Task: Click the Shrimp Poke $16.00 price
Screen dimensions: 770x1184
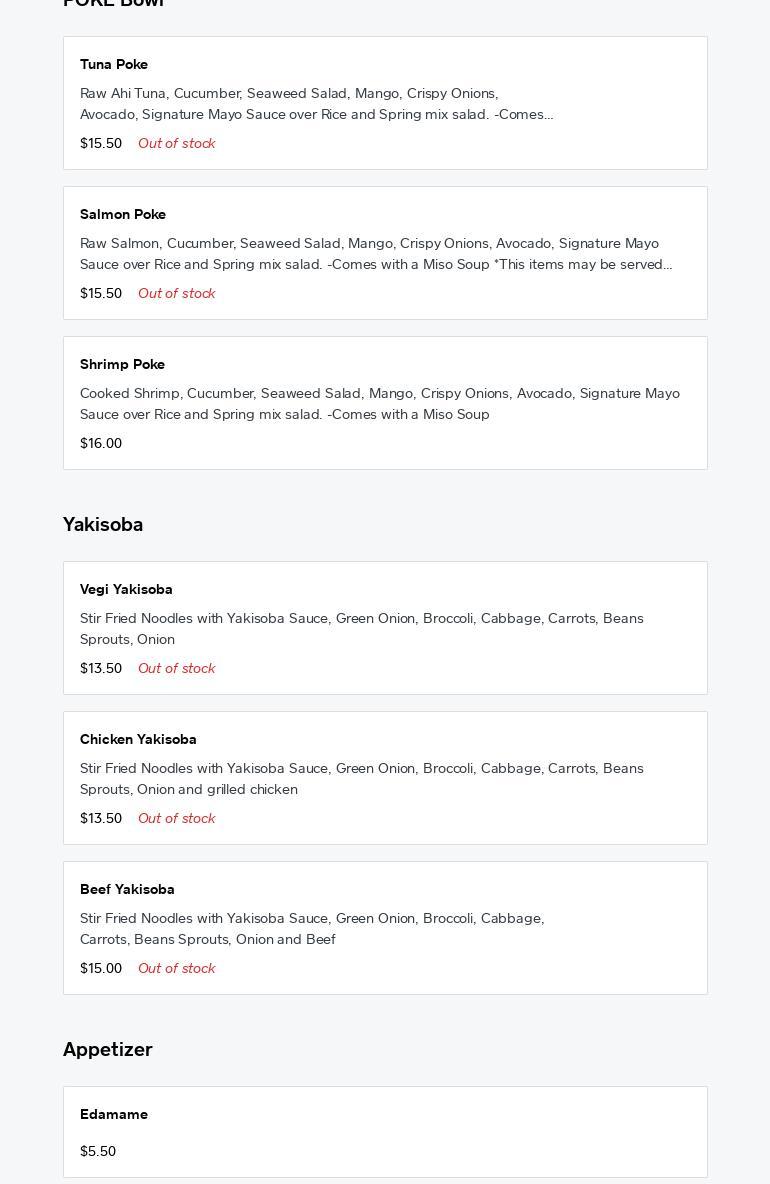Action: [101, 443]
